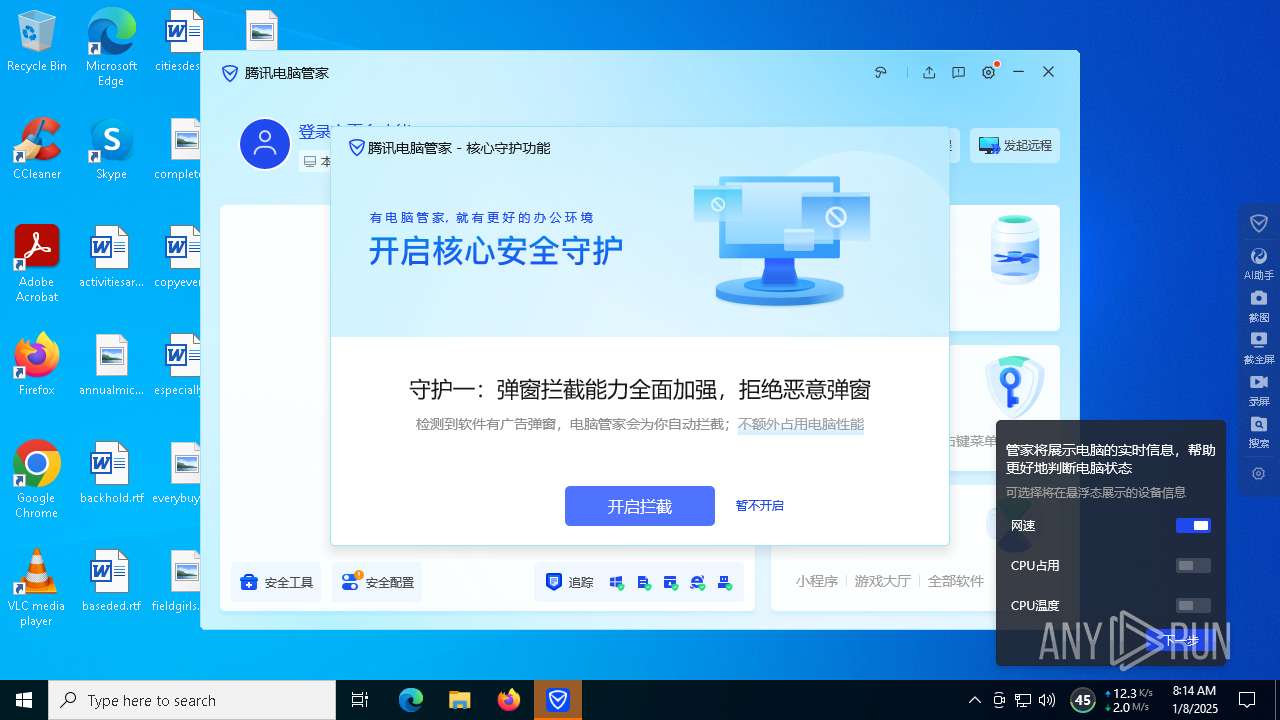Image resolution: width=1280 pixels, height=720 pixels.
Task: Click the taskbar search box
Action: click(192, 700)
